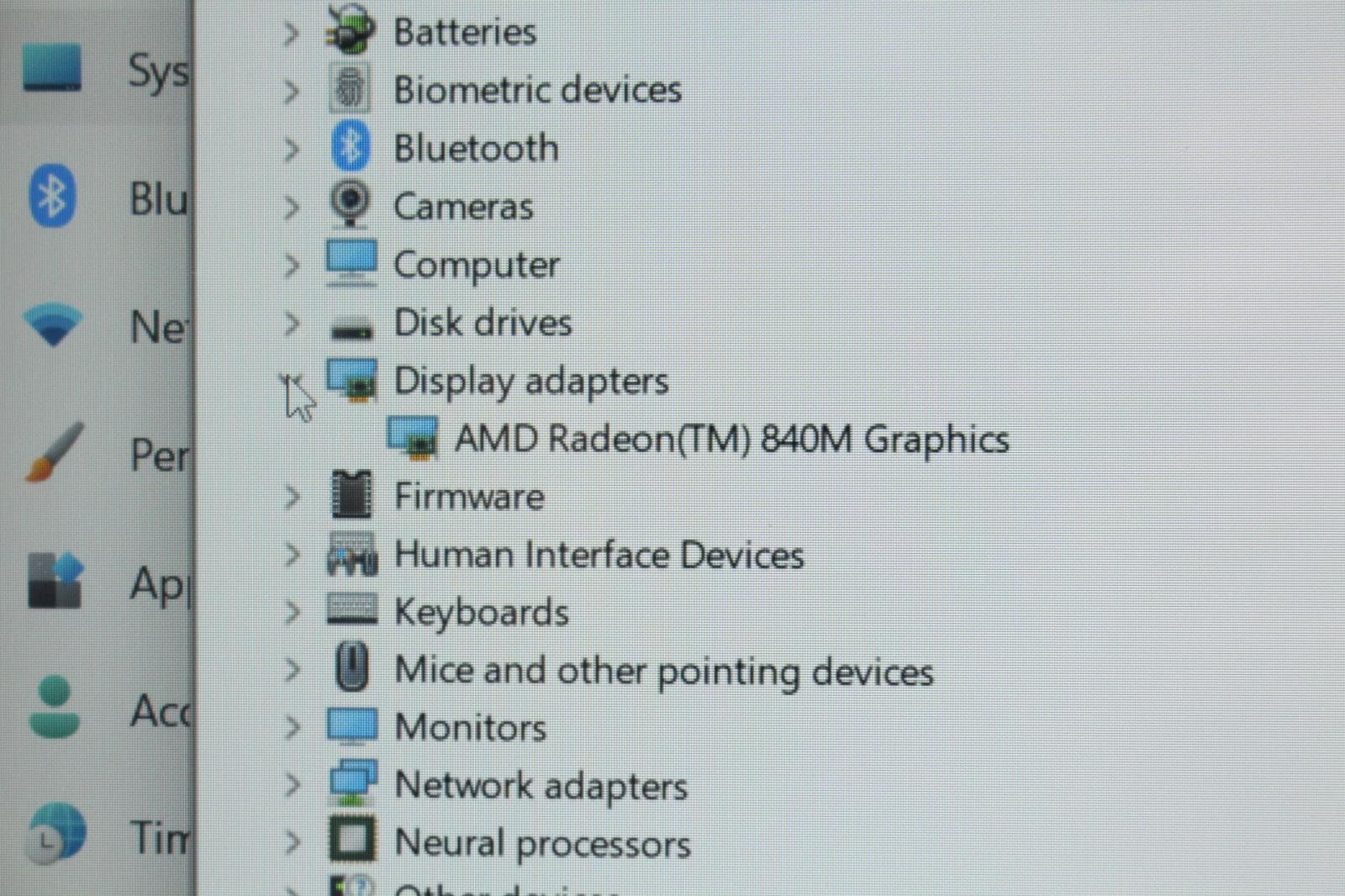Click the Bluetooth category icon in device tree
Screen dimensions: 1345x896
tap(351, 146)
